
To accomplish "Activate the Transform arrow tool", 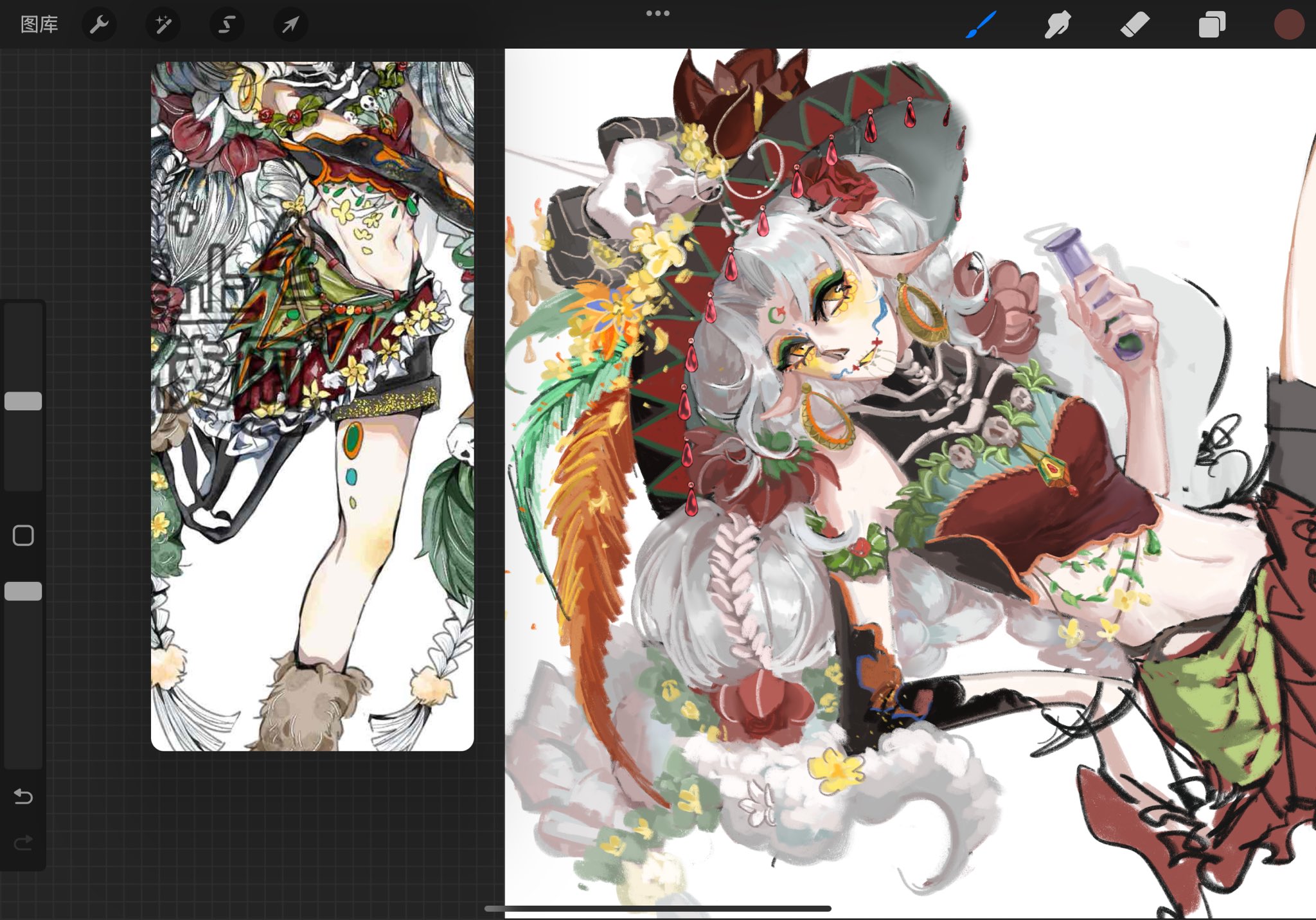I will point(290,24).
